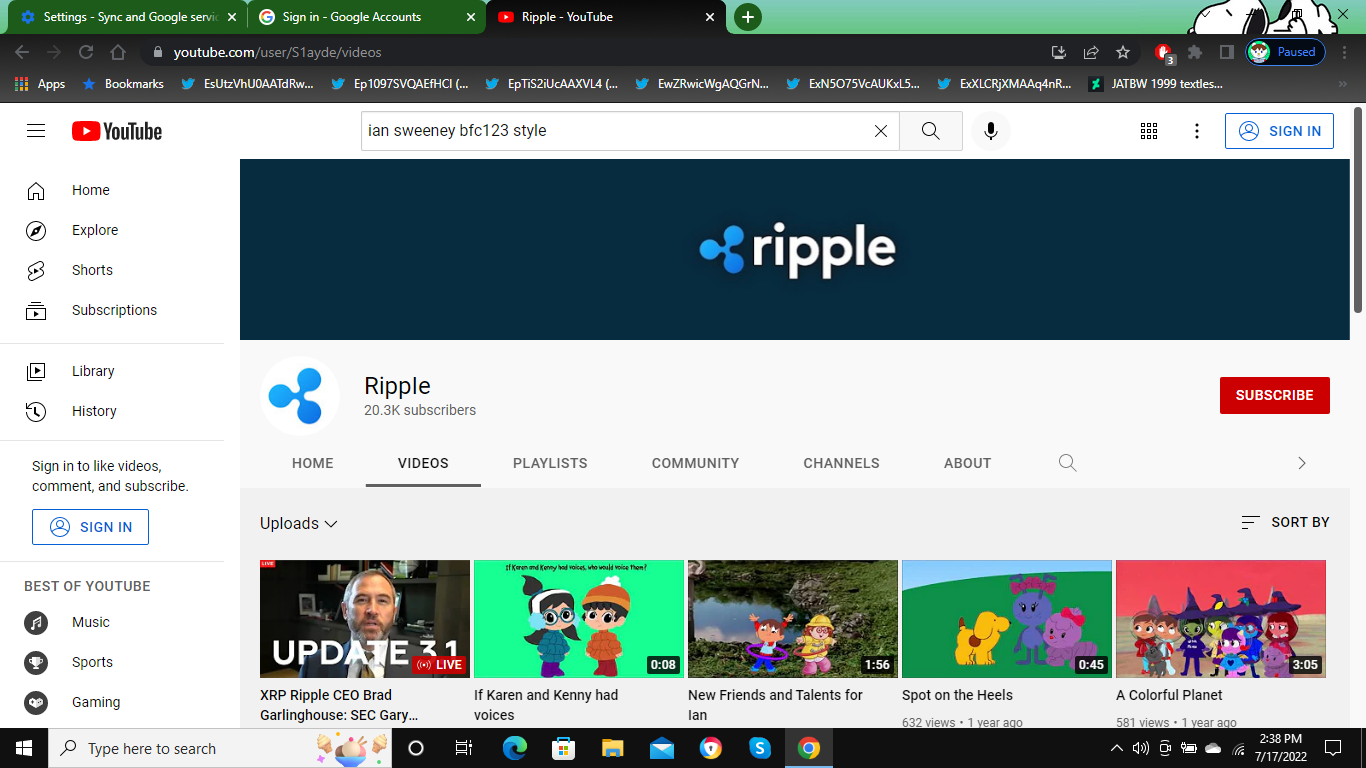Switch to the channel Home tab

pyautogui.click(x=313, y=463)
